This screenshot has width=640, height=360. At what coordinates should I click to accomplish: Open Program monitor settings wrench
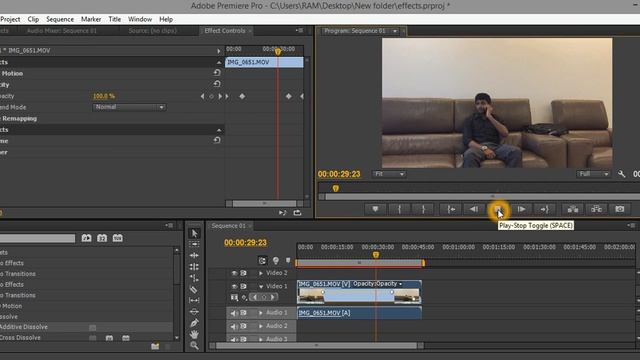coord(621,174)
